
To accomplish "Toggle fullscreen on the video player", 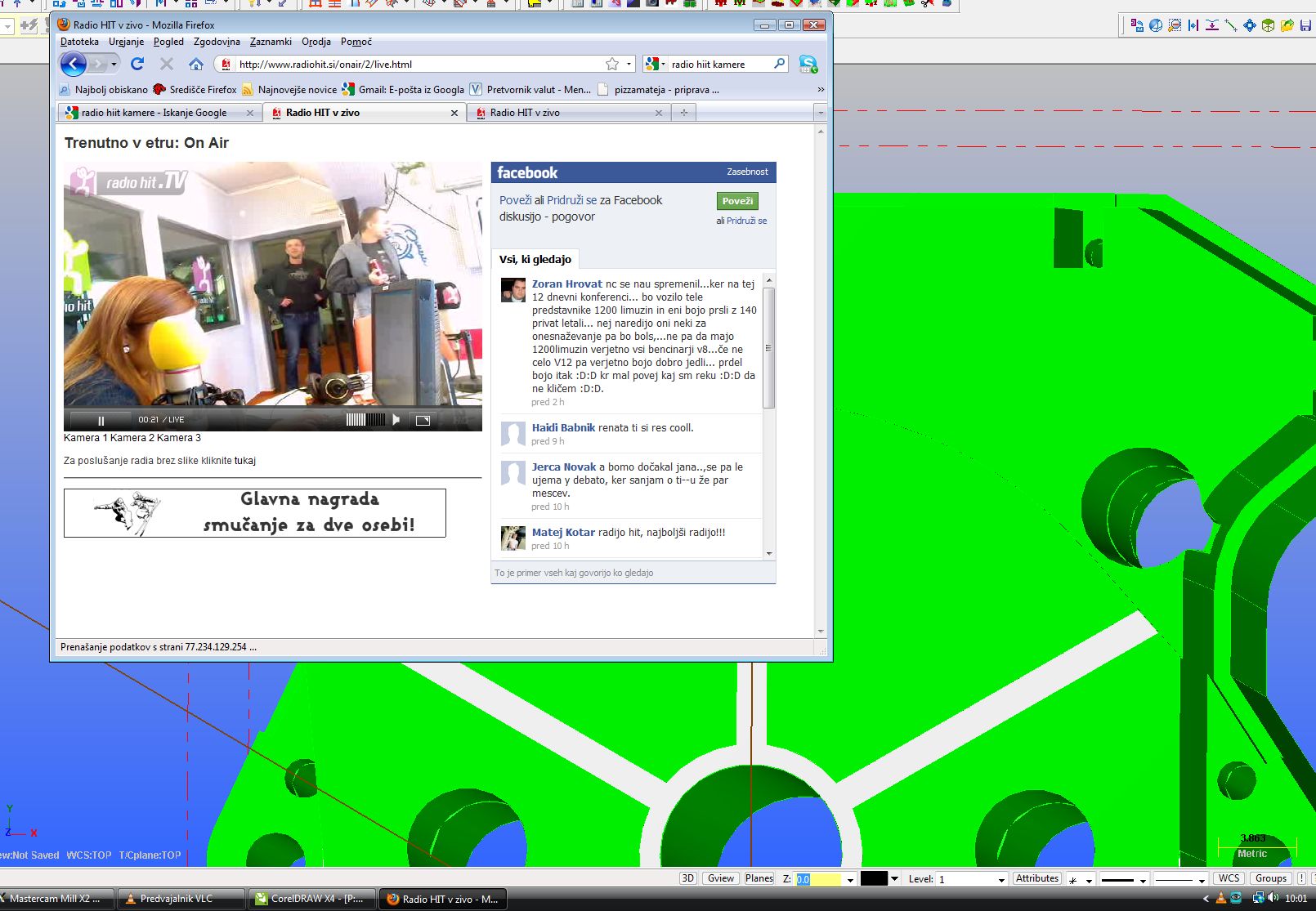I will pyautogui.click(x=423, y=420).
